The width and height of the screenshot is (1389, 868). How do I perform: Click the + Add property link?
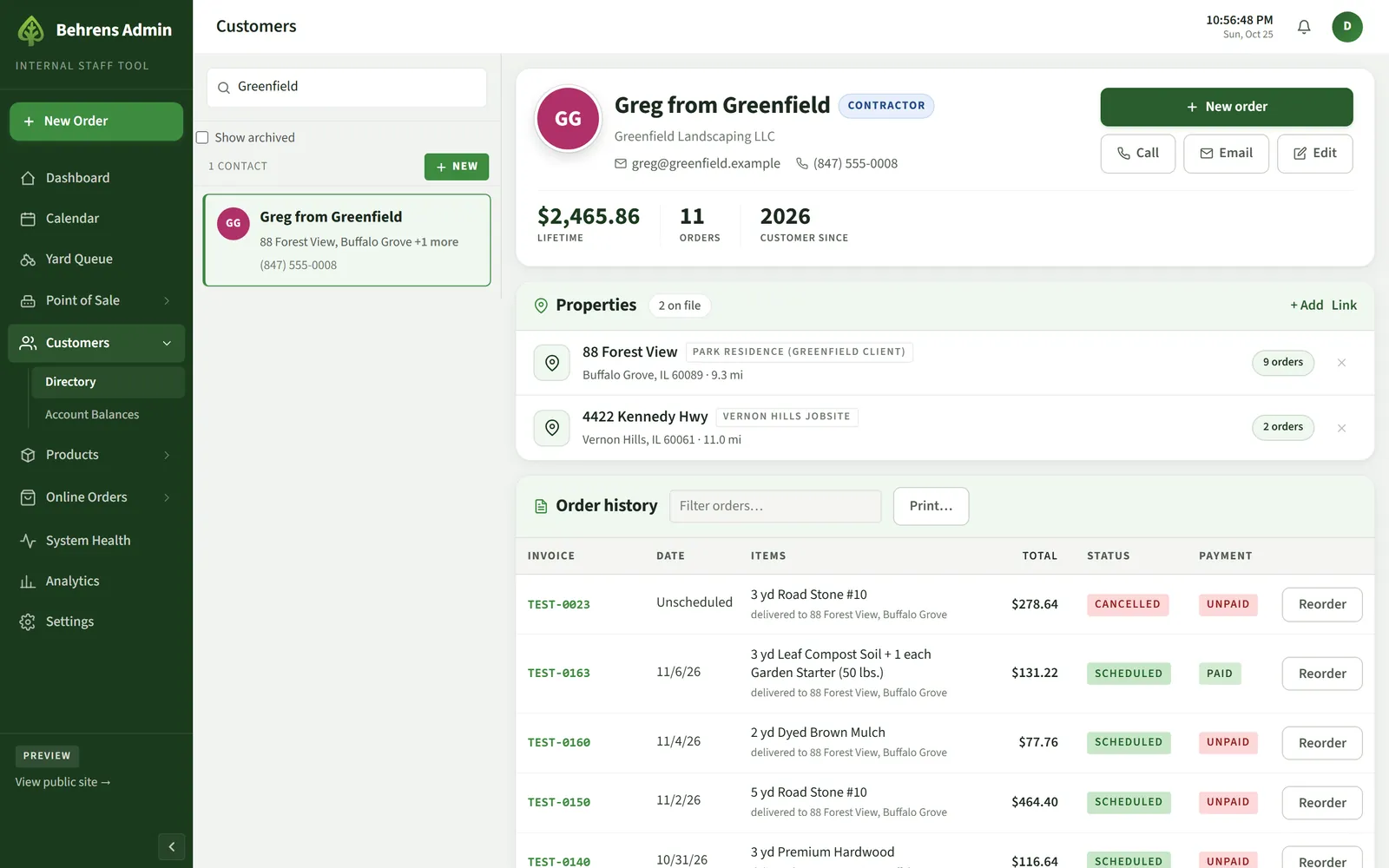point(1307,306)
